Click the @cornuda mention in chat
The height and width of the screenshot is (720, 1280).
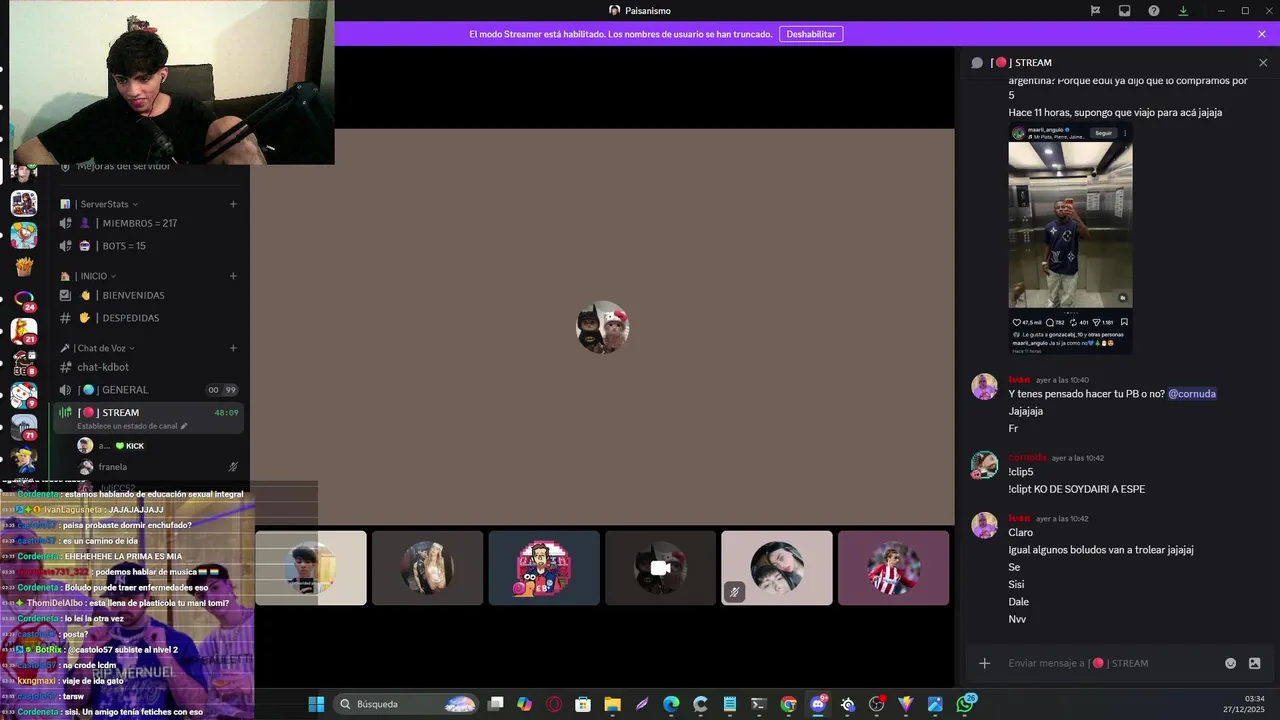[x=1192, y=394]
